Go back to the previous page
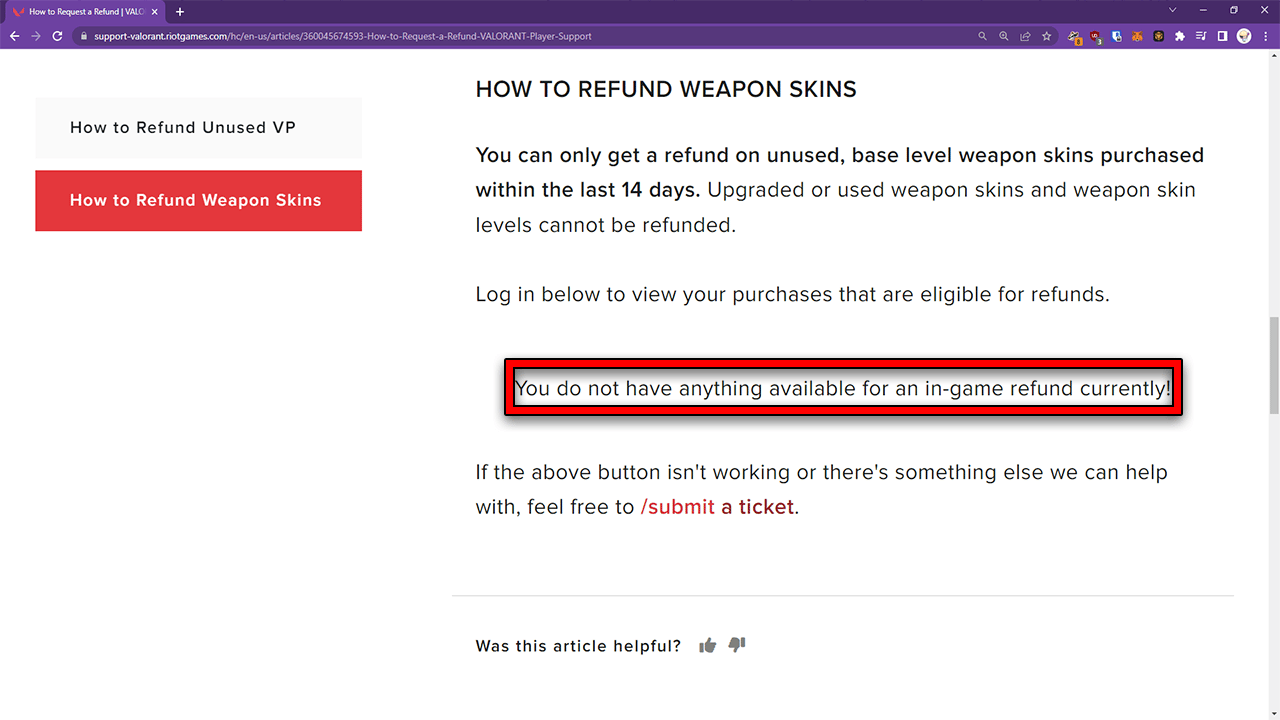This screenshot has width=1280, height=720. [x=14, y=36]
